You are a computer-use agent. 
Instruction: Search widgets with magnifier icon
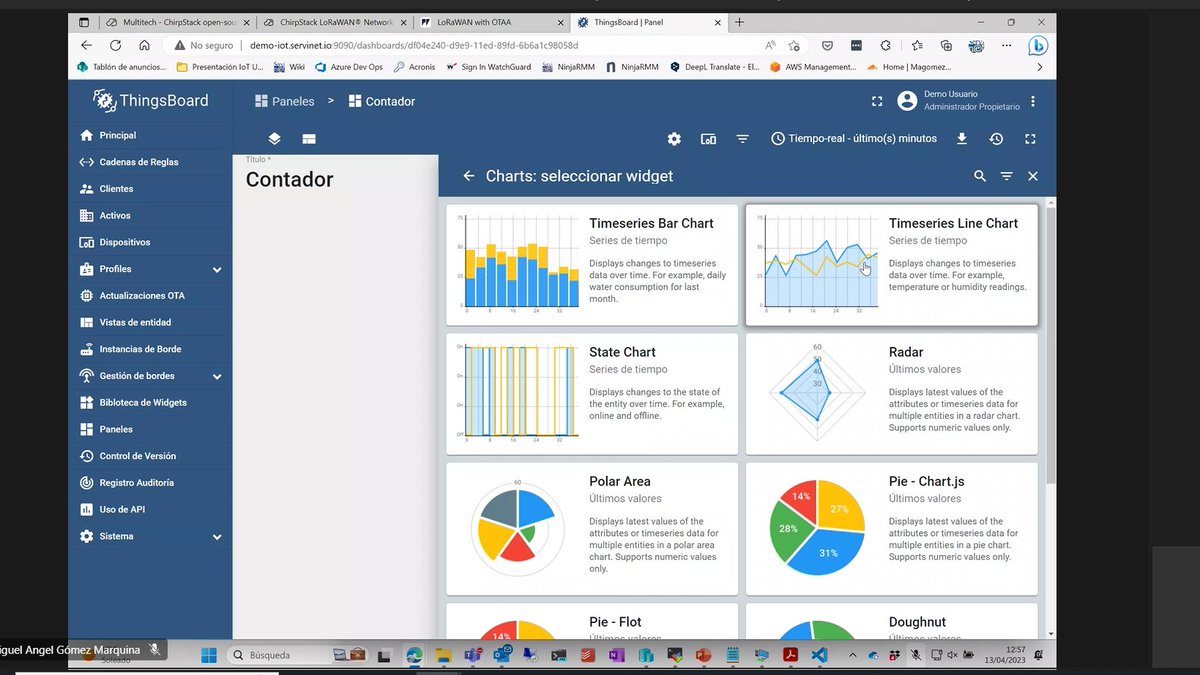[980, 176]
